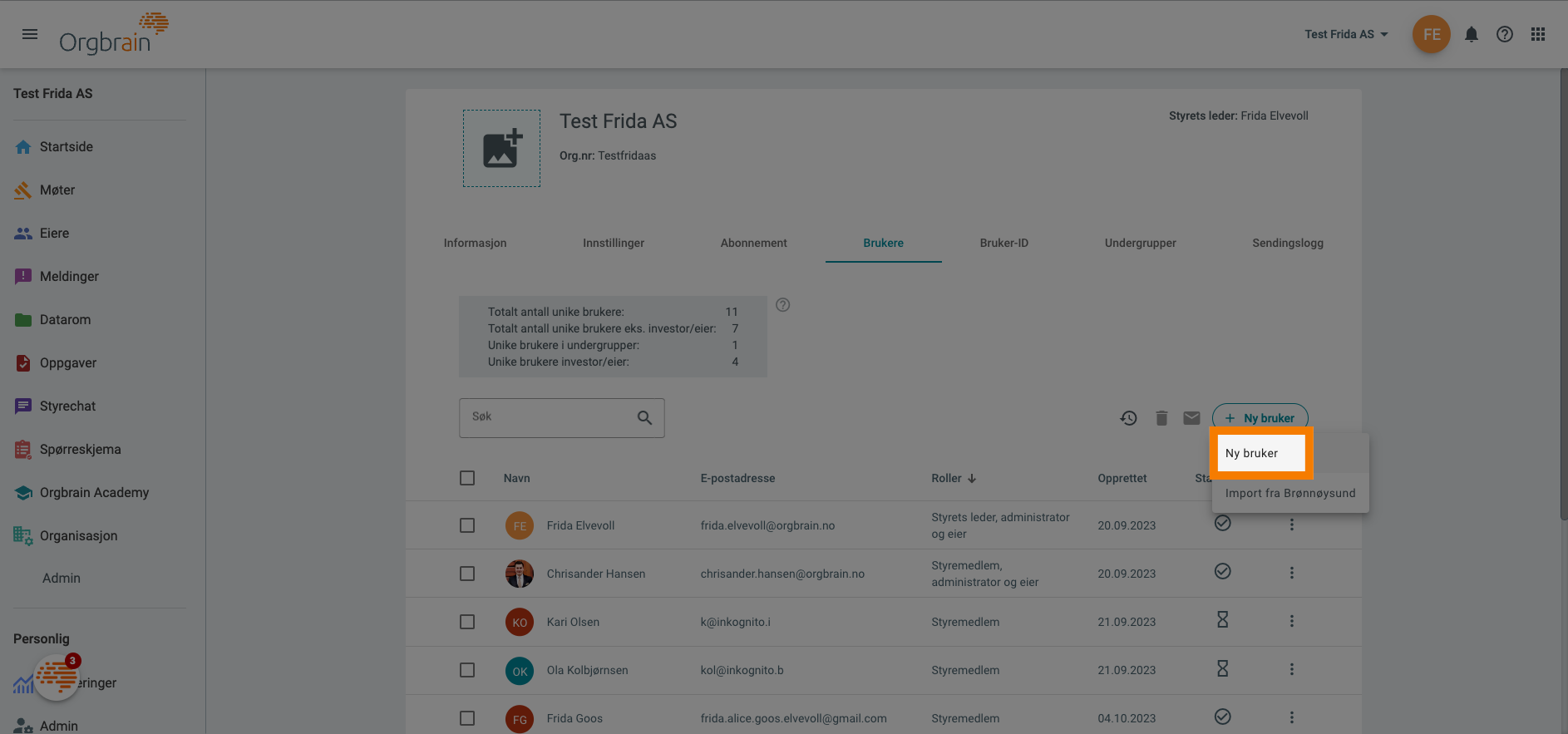Switch to the Abonnement tab
Image resolution: width=1568 pixels, height=734 pixels.
click(753, 243)
